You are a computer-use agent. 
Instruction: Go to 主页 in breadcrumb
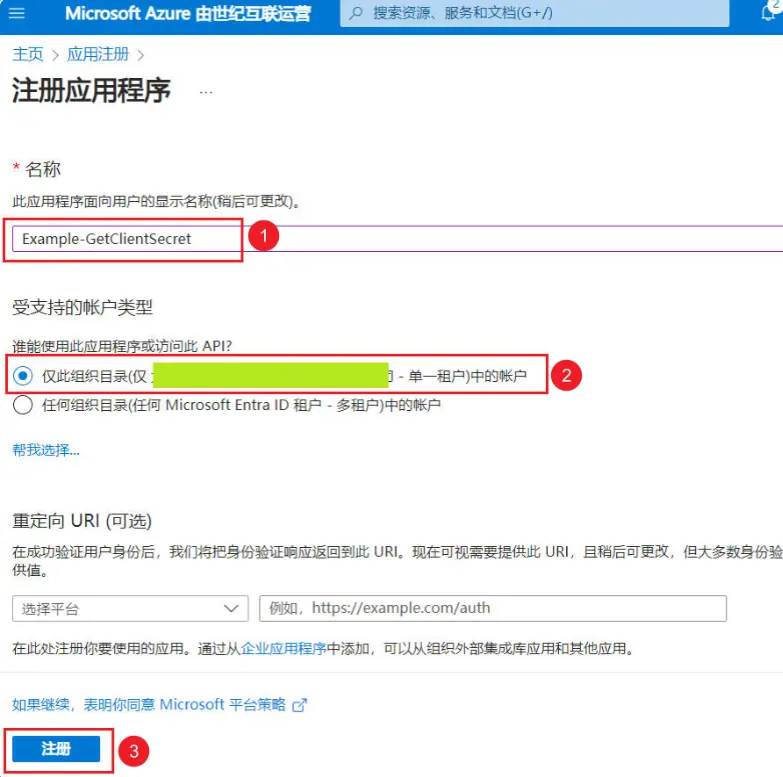point(28,54)
